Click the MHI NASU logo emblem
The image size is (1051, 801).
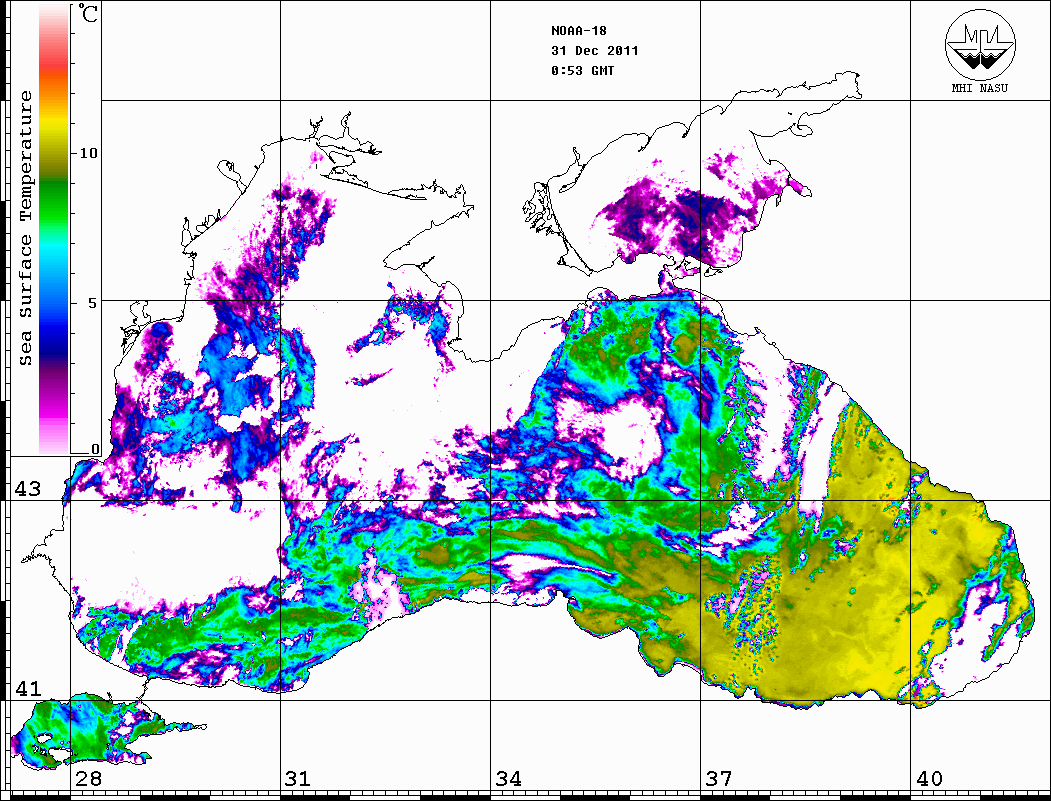pos(980,44)
